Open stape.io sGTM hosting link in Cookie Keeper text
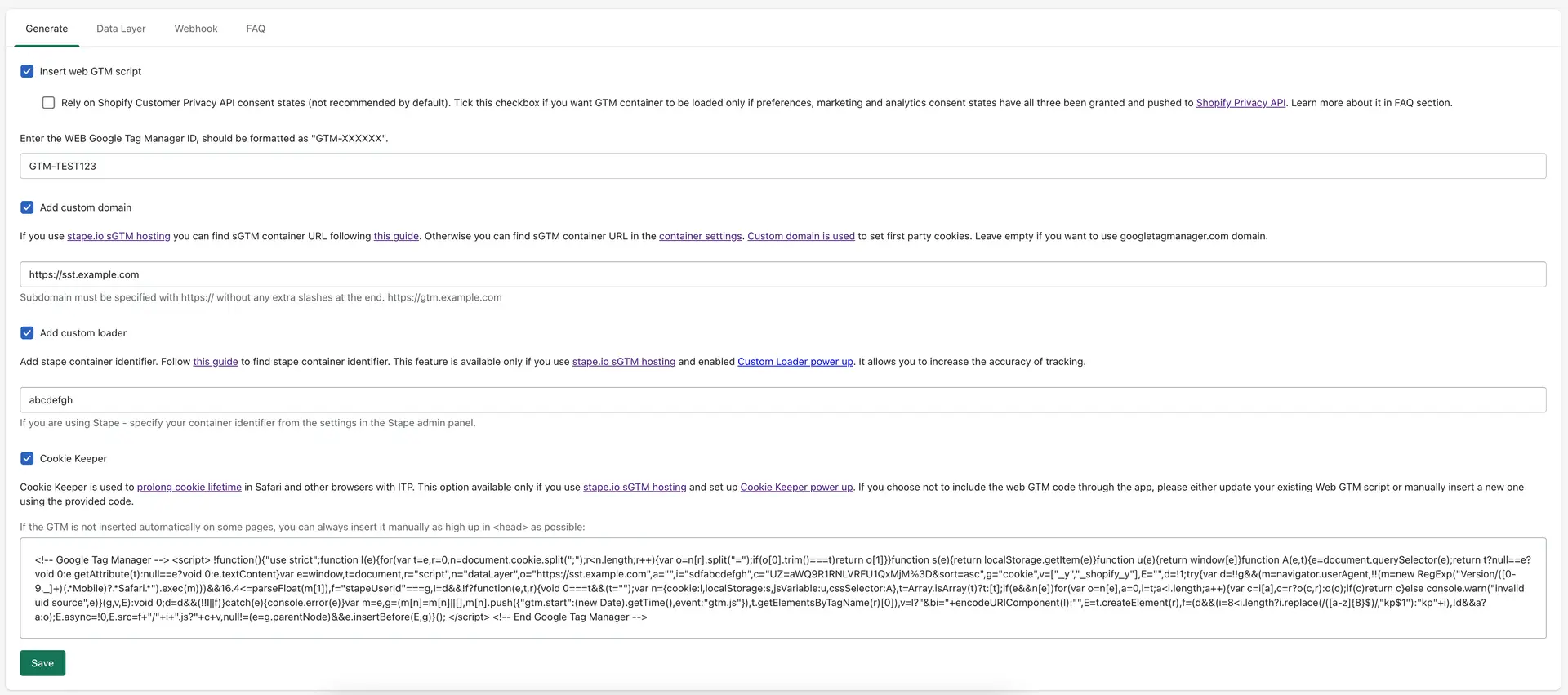This screenshot has height=695, width=1568. 635,488
